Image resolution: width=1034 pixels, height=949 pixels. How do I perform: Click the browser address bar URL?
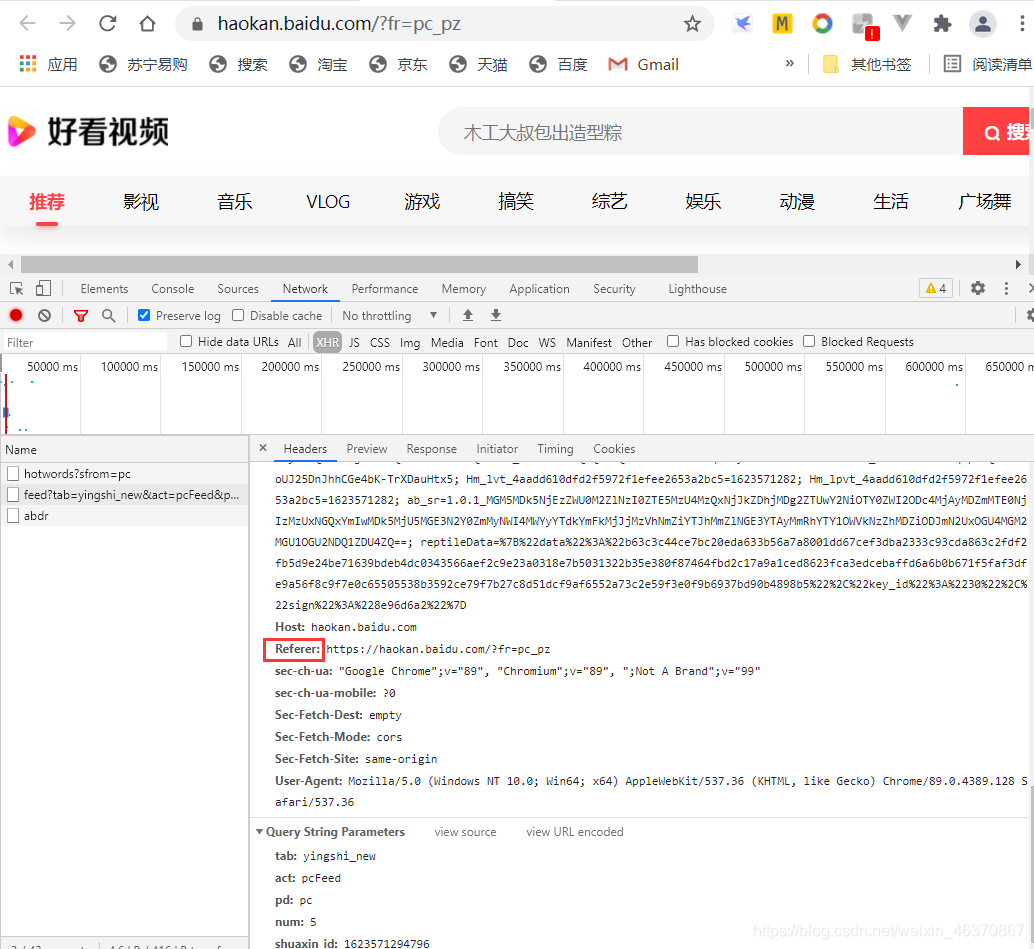coord(339,24)
